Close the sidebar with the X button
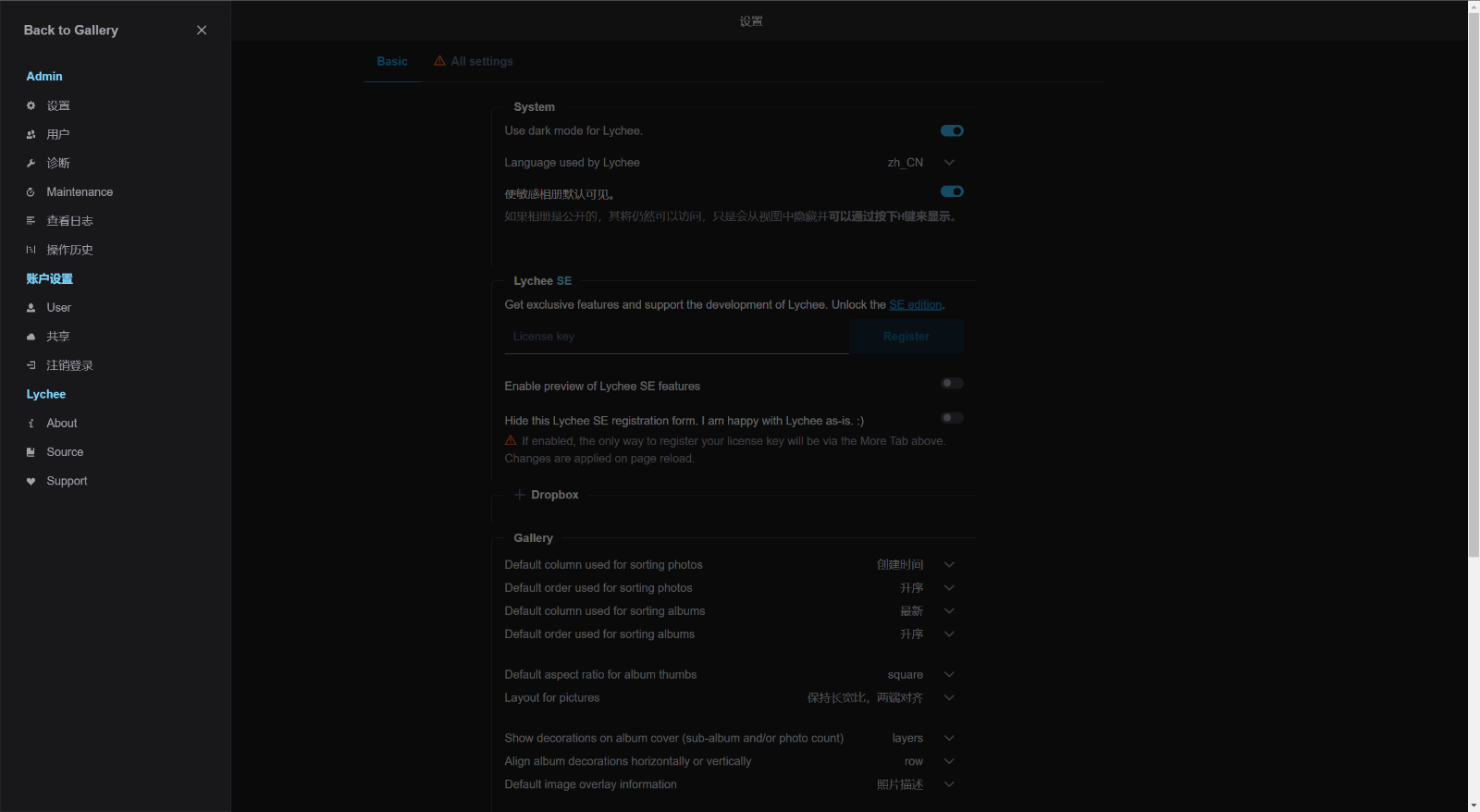Screen dimensions: 1480x812 (x=202, y=31)
